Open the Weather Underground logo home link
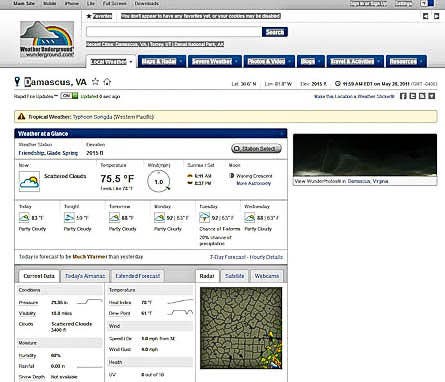 click(x=47, y=39)
